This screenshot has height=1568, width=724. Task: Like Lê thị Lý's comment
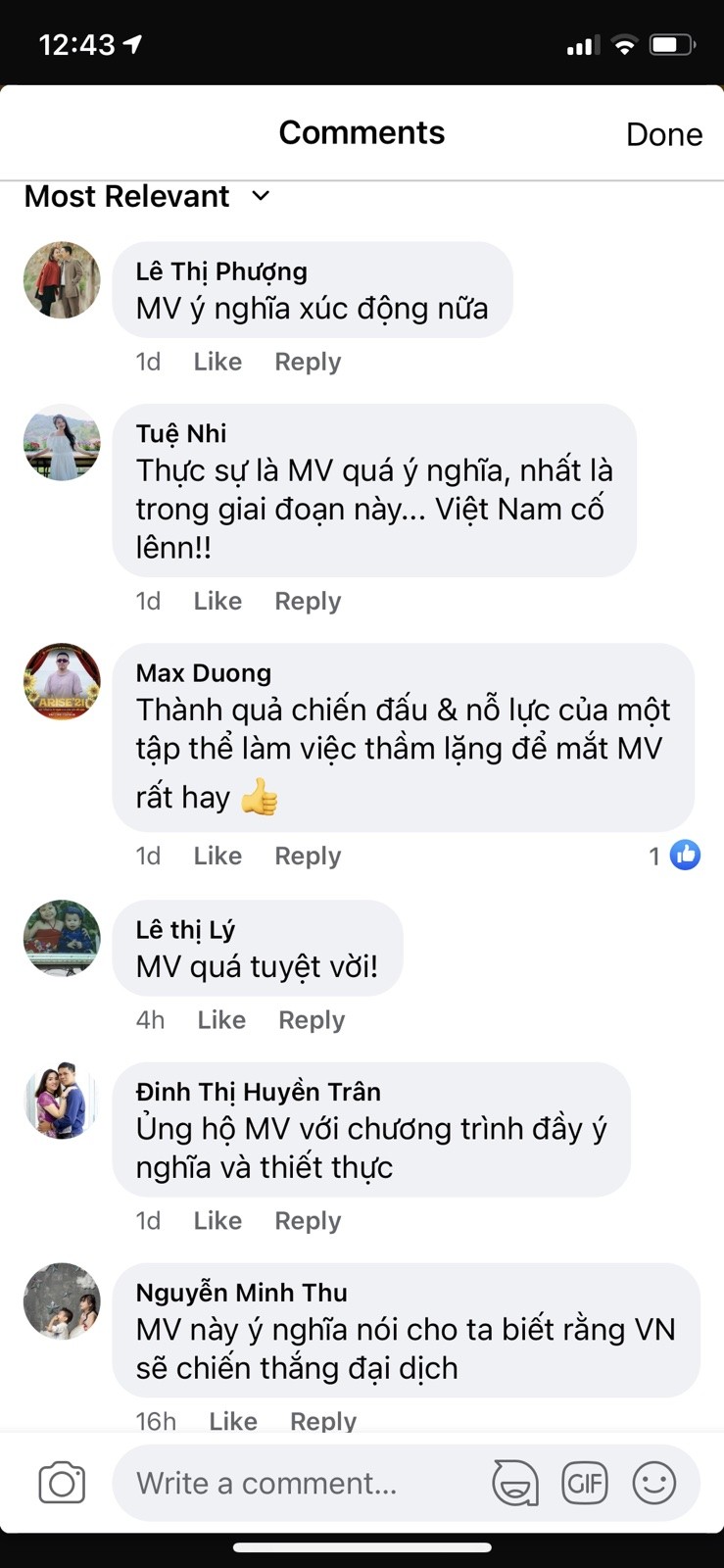(x=221, y=1020)
